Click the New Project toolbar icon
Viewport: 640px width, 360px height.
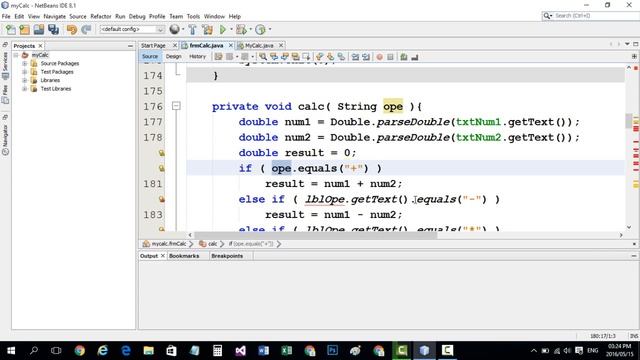24,29
